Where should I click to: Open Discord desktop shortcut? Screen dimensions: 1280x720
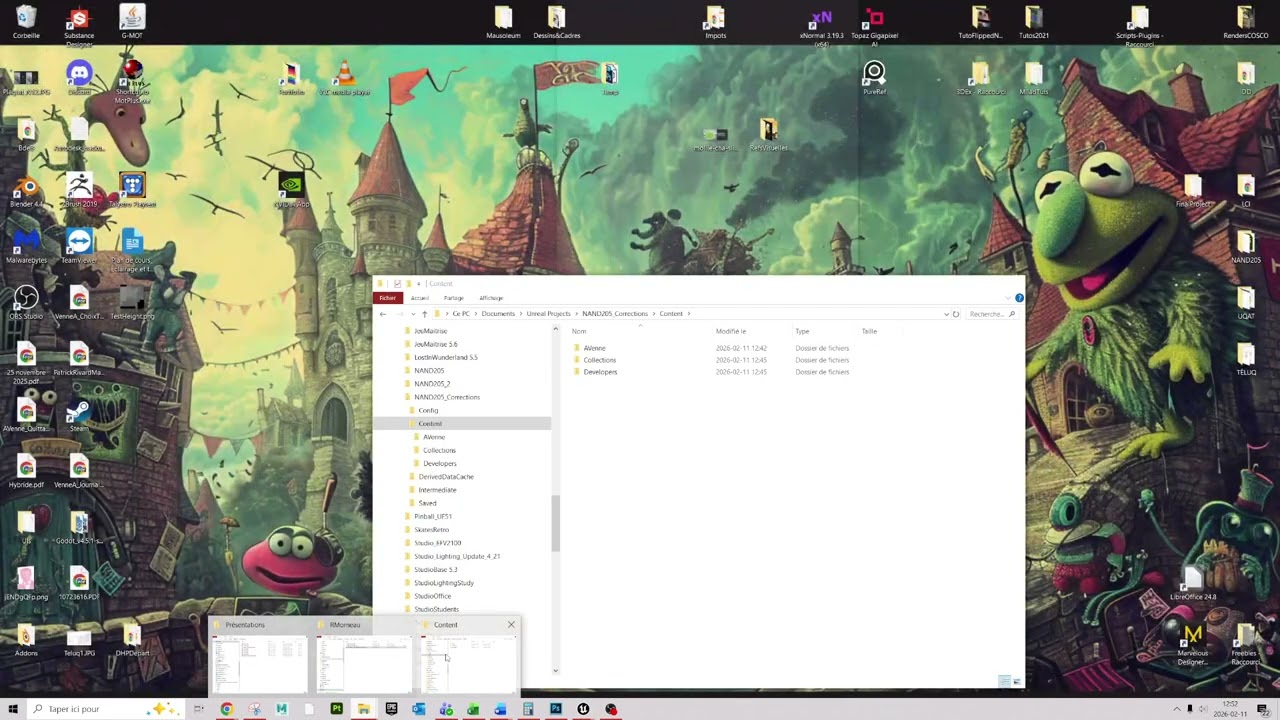79,78
